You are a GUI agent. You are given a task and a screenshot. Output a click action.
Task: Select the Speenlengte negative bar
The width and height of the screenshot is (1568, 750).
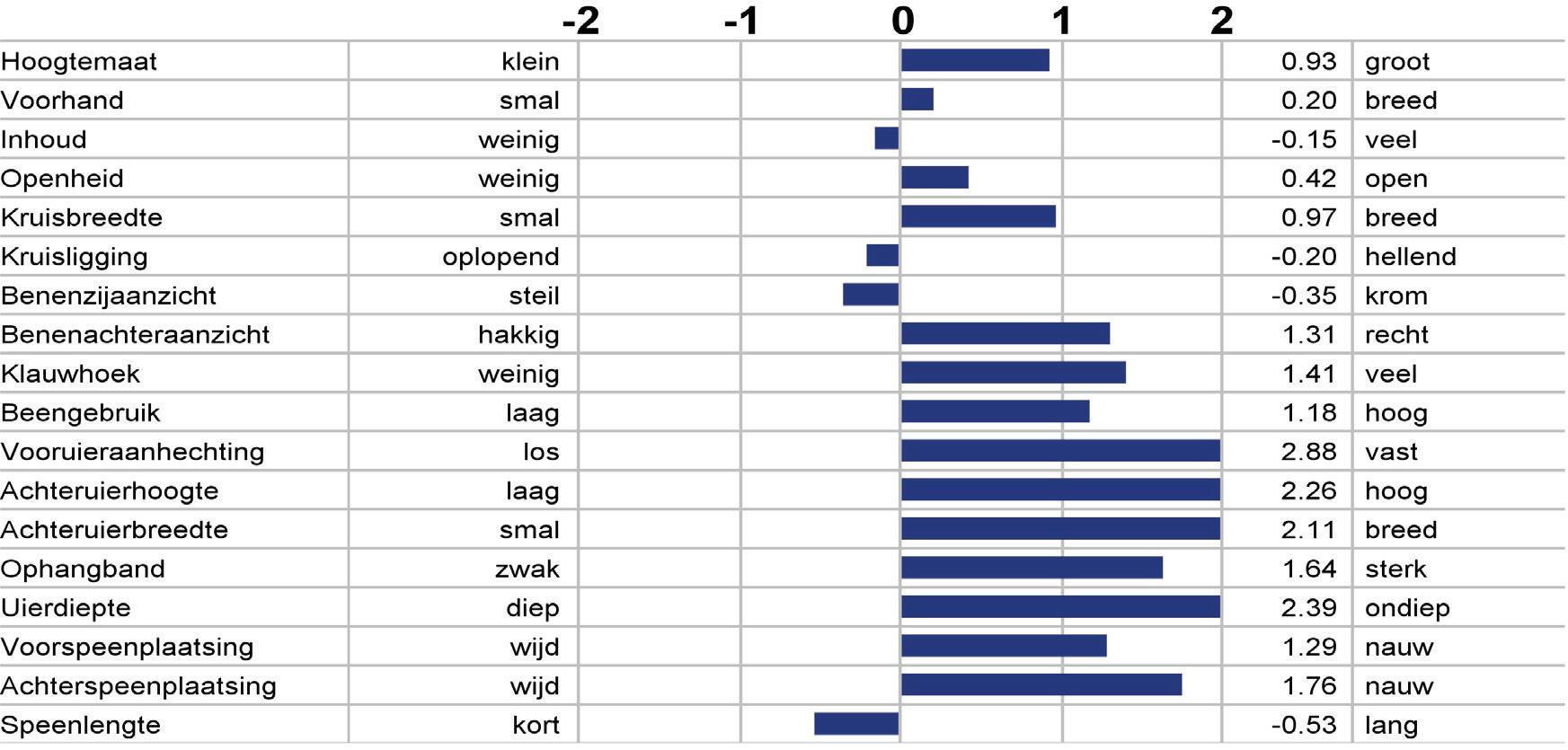click(x=856, y=724)
